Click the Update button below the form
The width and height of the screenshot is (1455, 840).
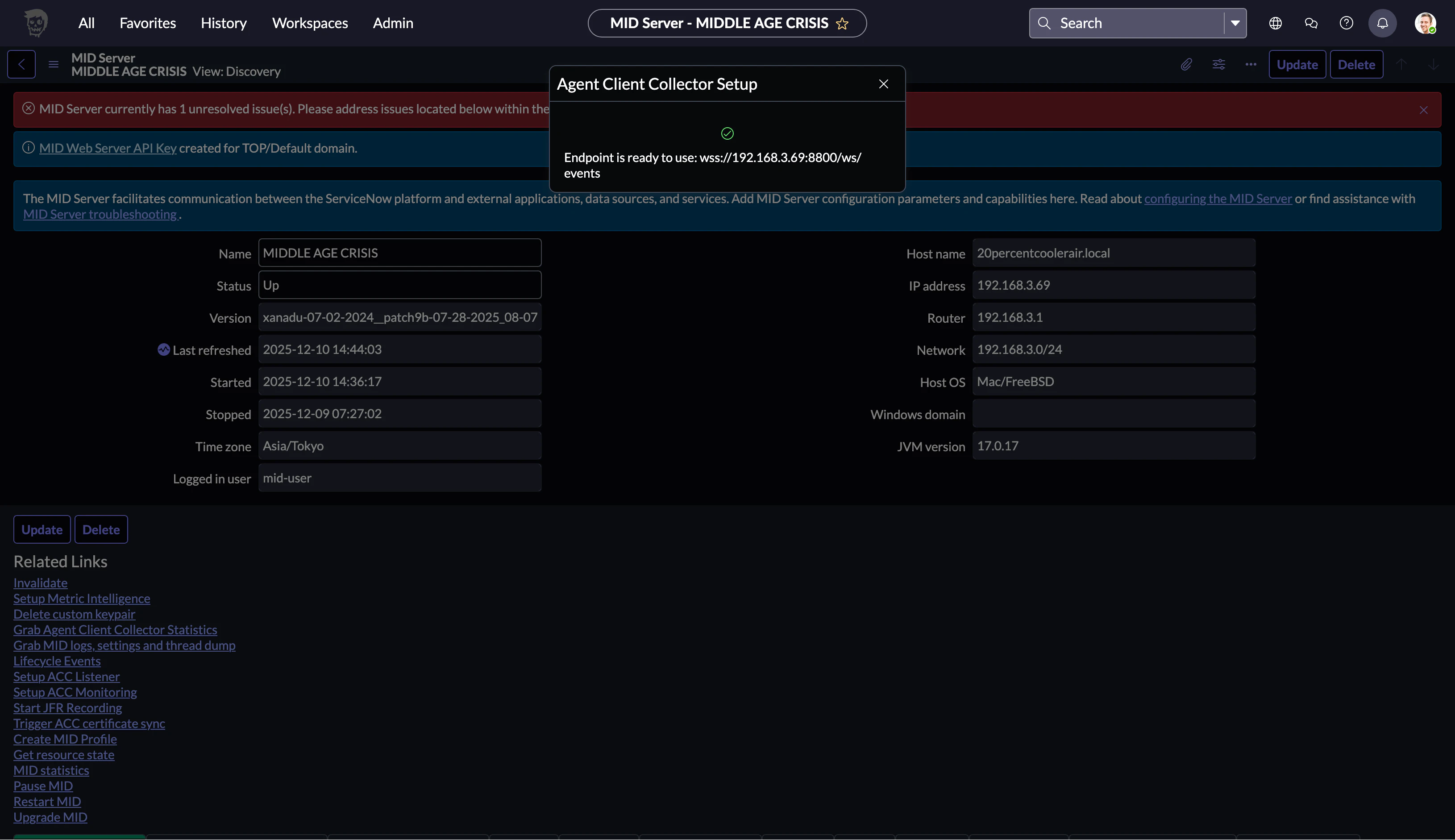(x=42, y=529)
